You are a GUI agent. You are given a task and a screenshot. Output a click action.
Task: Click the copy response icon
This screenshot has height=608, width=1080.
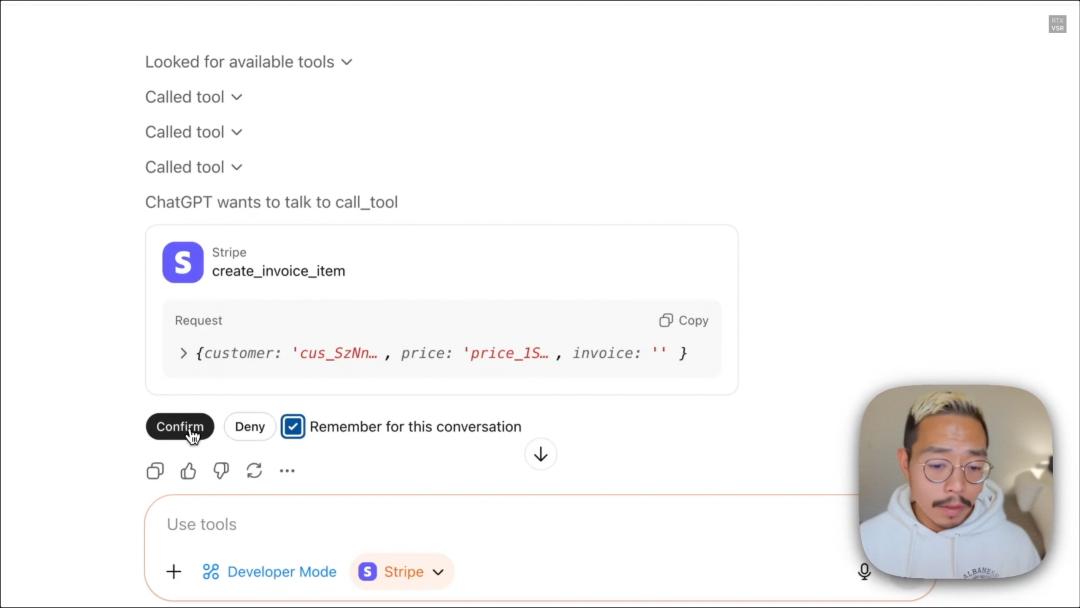tap(155, 471)
